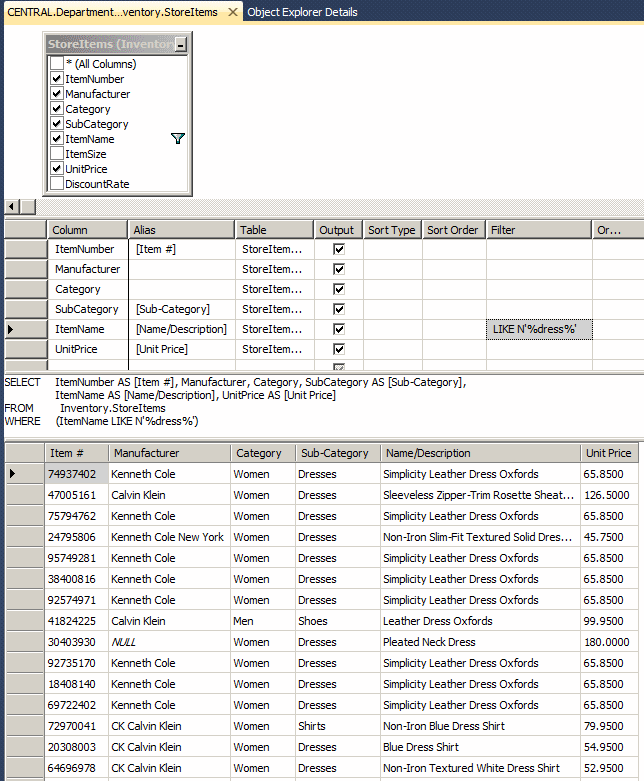Select the Shoes sub-category cell
Screen dimensions: 644x781
(x=338, y=621)
